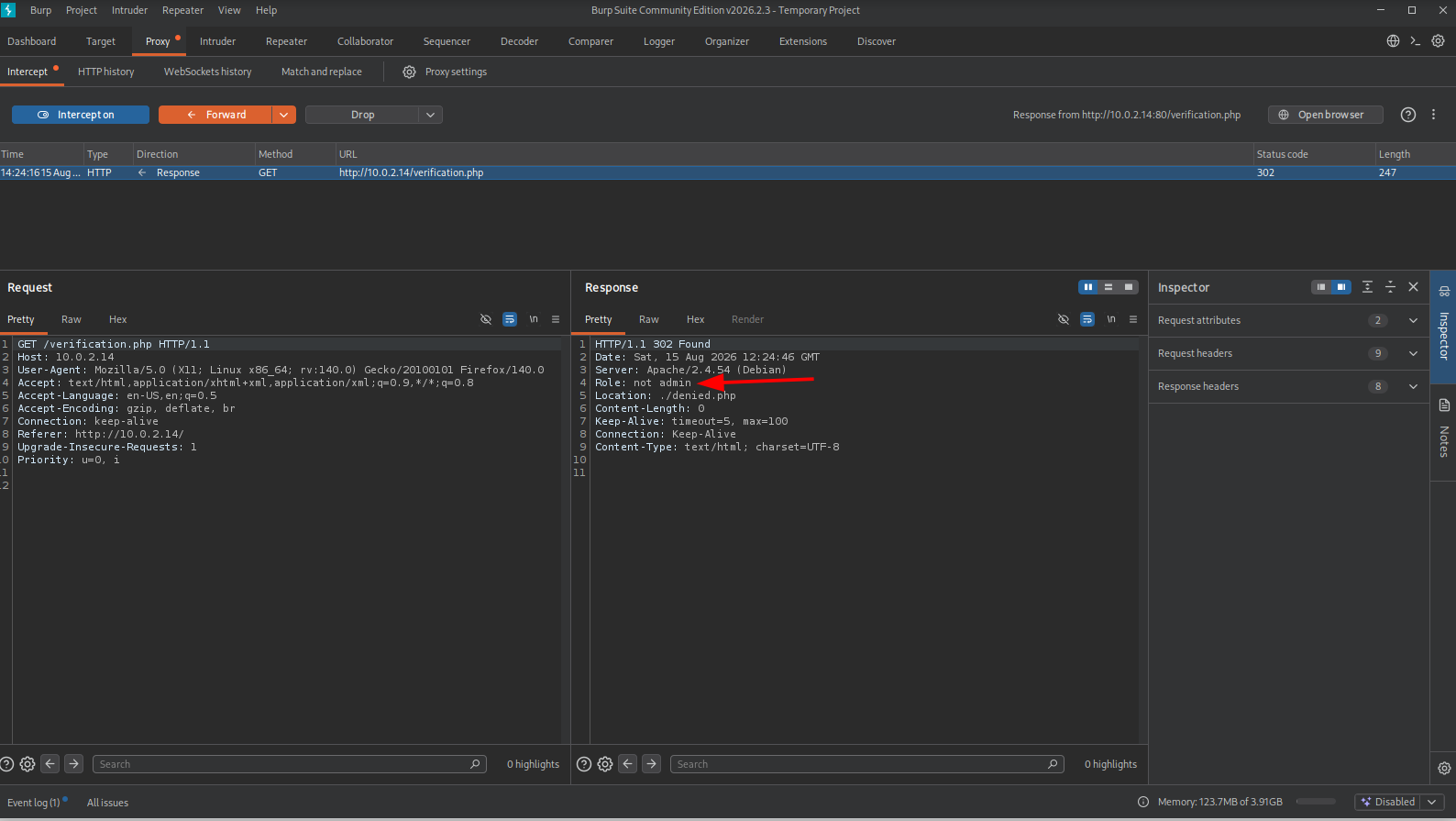Set Inspector to docked left layout icon
Viewport: 1456px width, 821px height.
[x=1321, y=287]
